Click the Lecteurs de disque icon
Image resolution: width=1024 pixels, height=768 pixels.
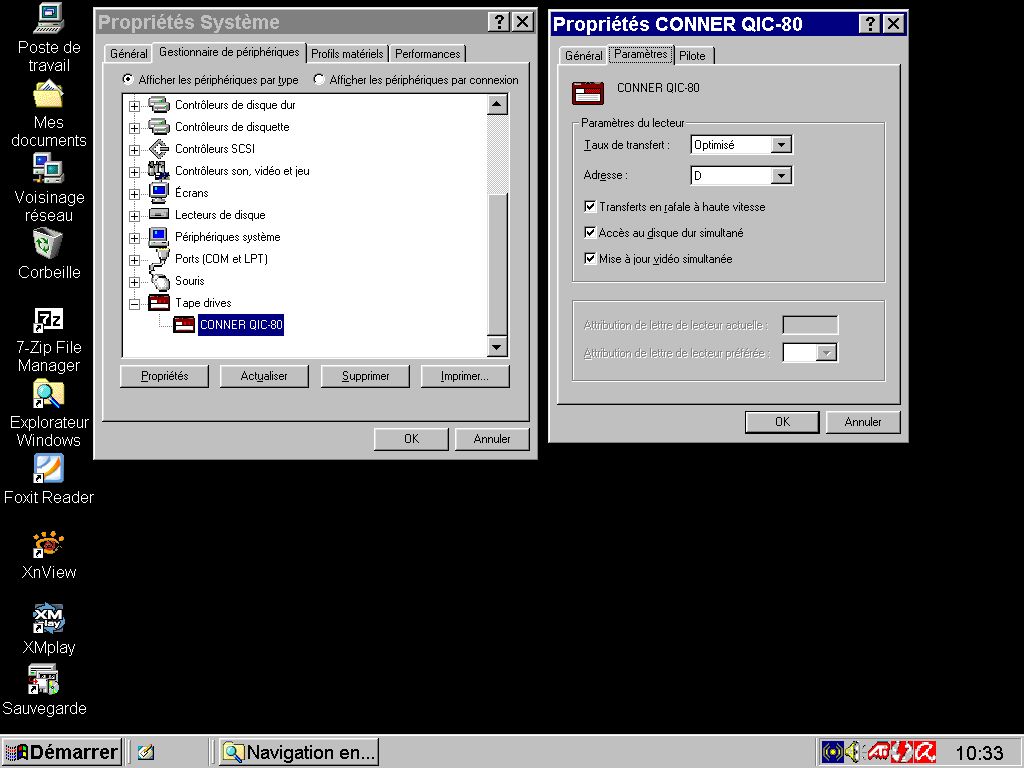(x=159, y=214)
